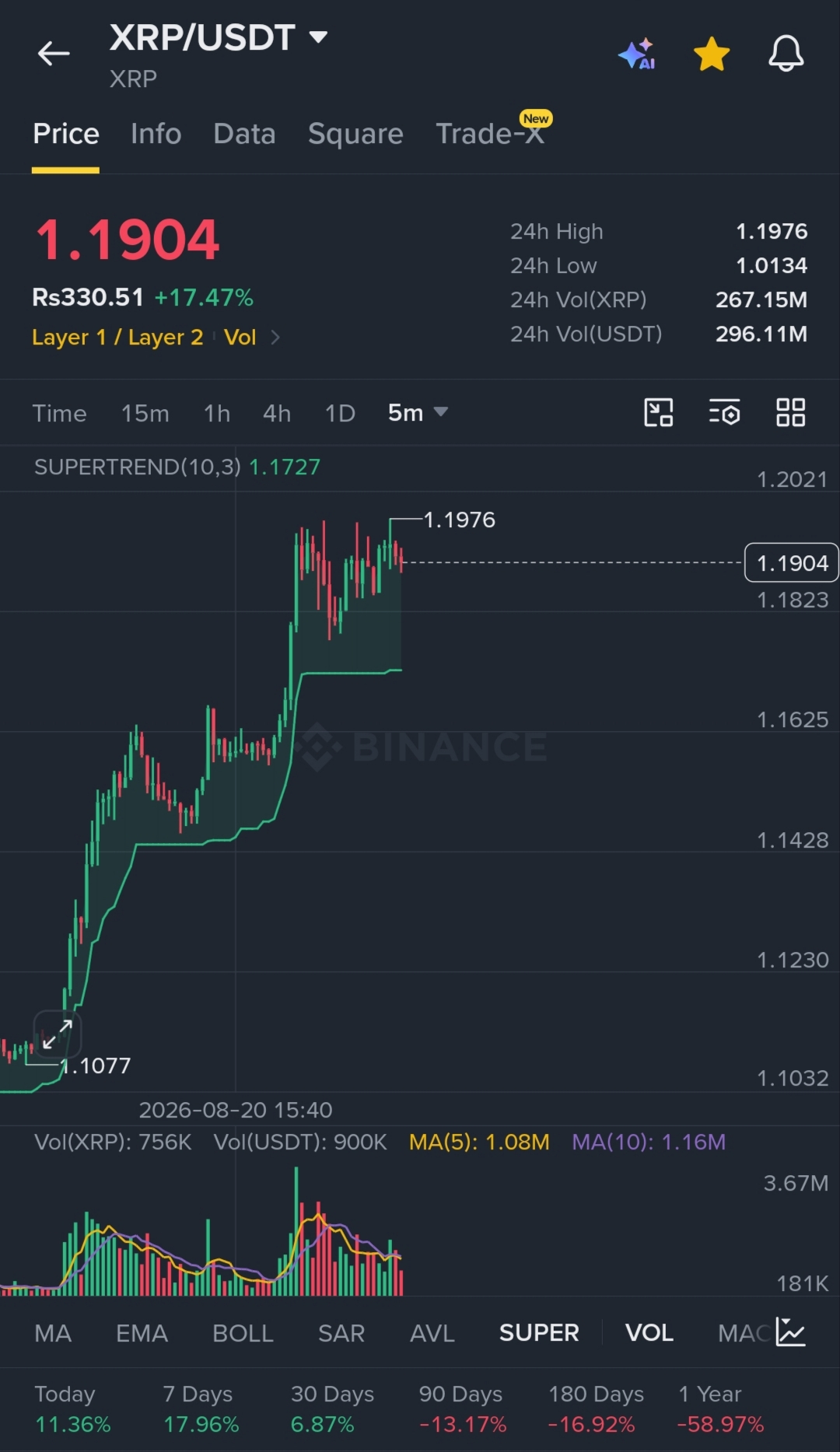Switch to the Info tab

(x=156, y=134)
